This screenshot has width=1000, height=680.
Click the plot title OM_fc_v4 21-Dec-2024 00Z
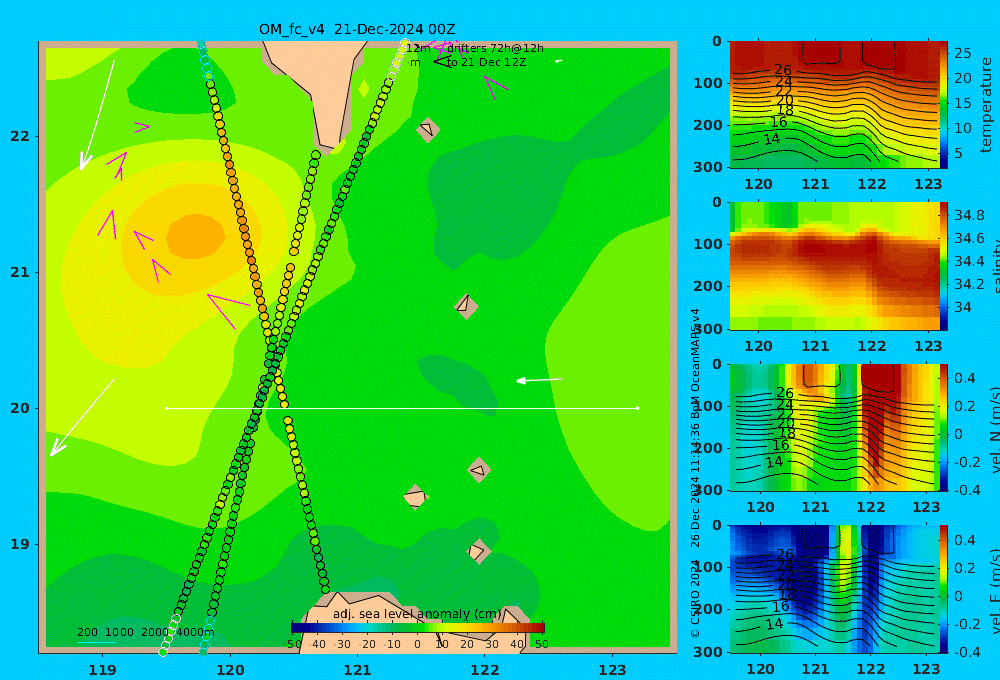(357, 29)
